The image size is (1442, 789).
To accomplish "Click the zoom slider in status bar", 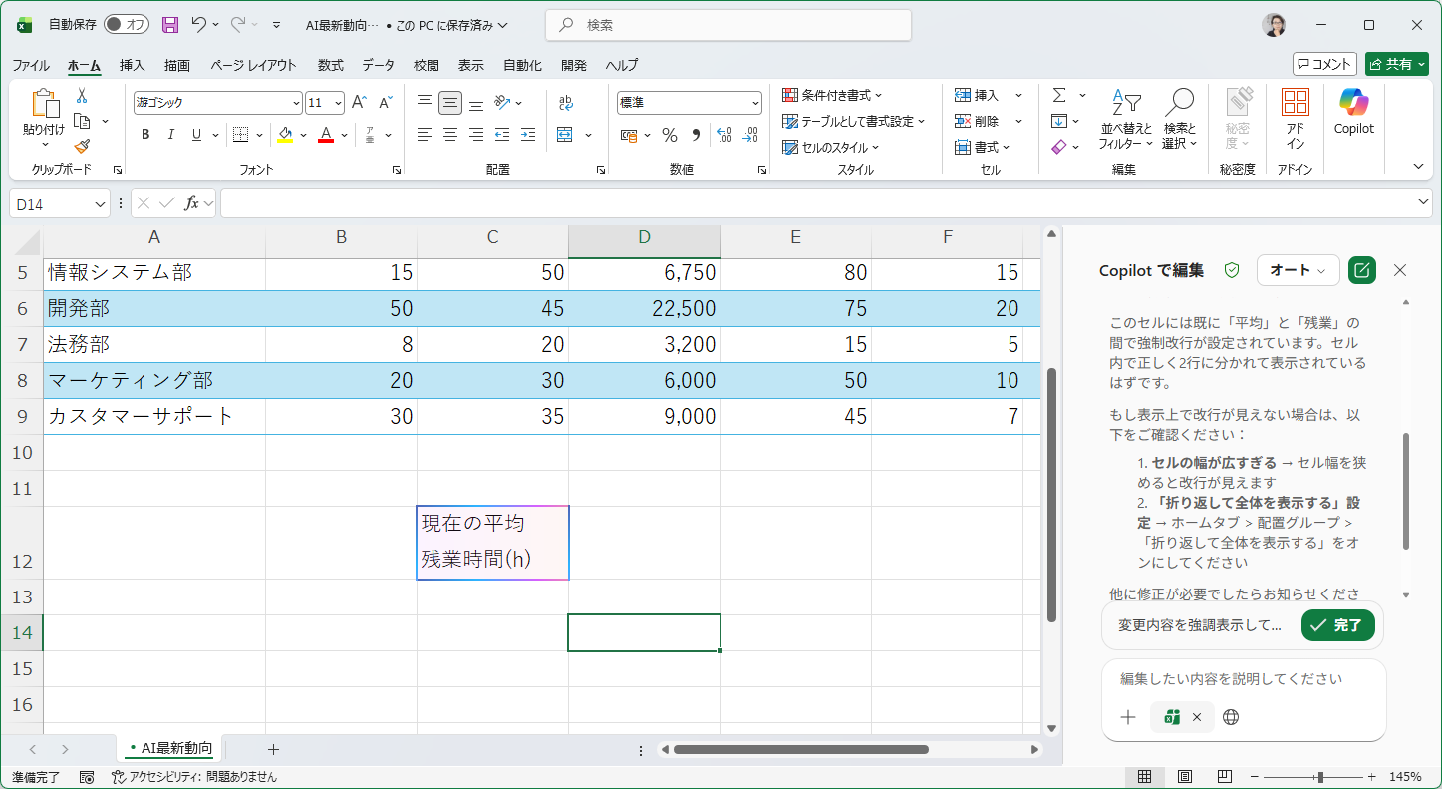I will click(1320, 777).
